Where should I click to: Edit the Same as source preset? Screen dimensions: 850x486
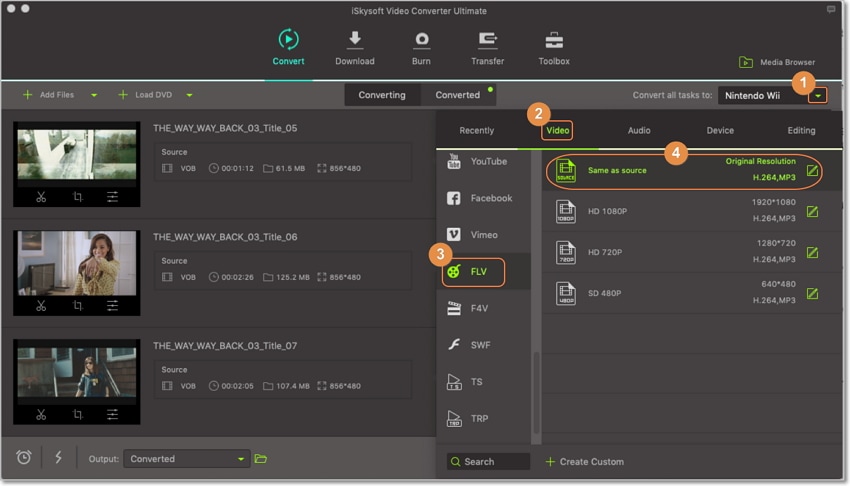click(812, 171)
